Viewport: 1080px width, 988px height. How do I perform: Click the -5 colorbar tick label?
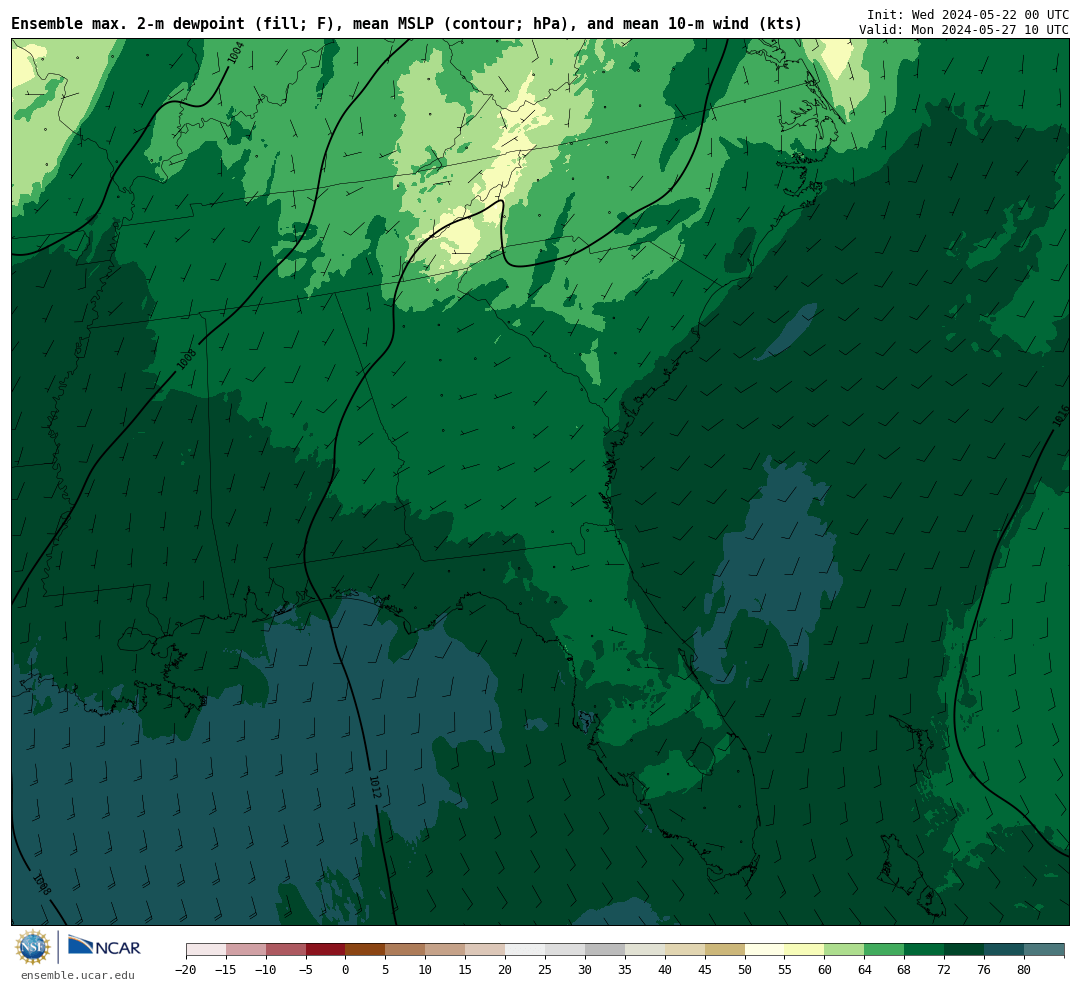(x=306, y=969)
